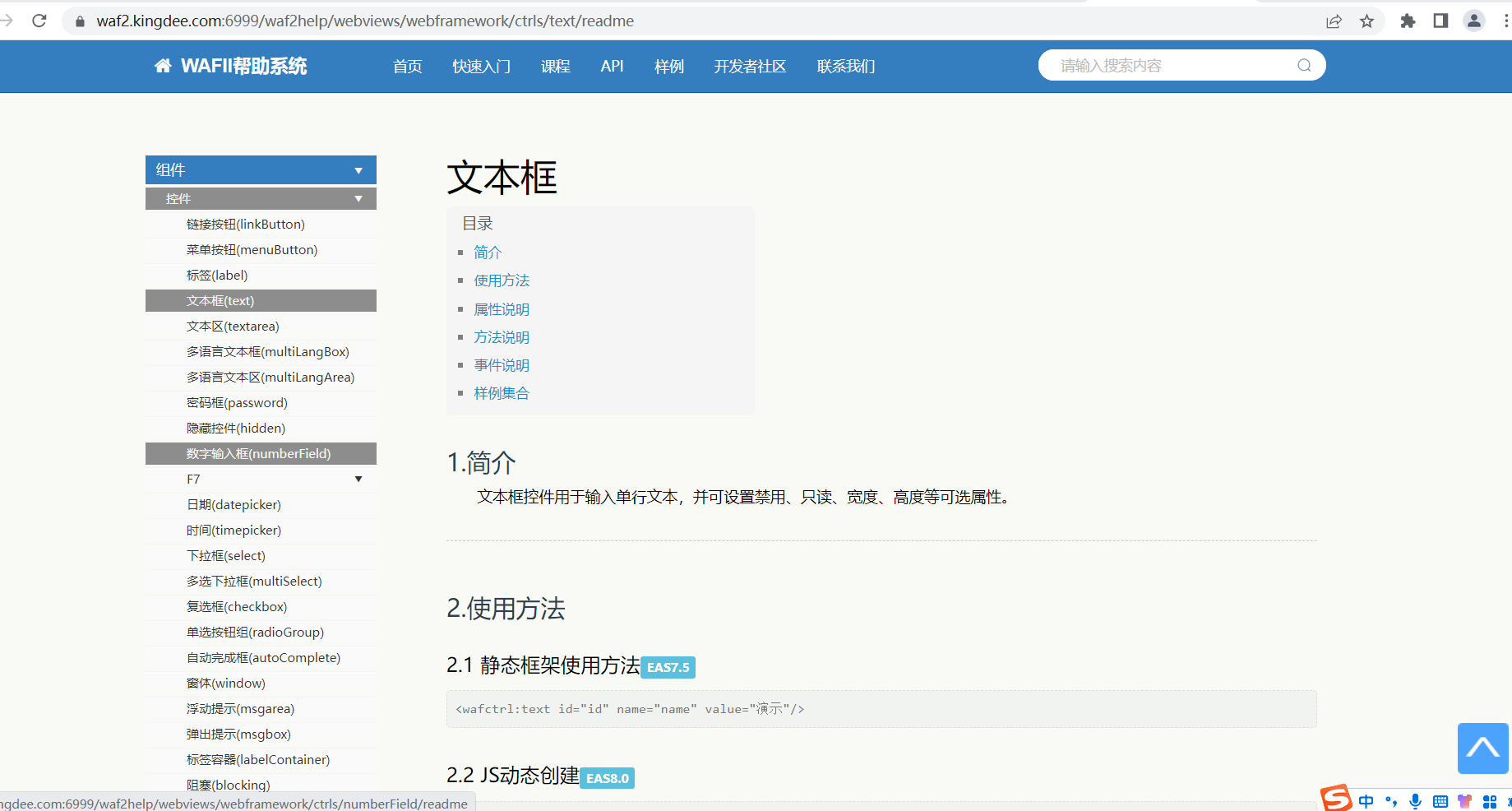Image resolution: width=1512 pixels, height=811 pixels.
Task: Click the WAFII home house icon
Action: (163, 66)
